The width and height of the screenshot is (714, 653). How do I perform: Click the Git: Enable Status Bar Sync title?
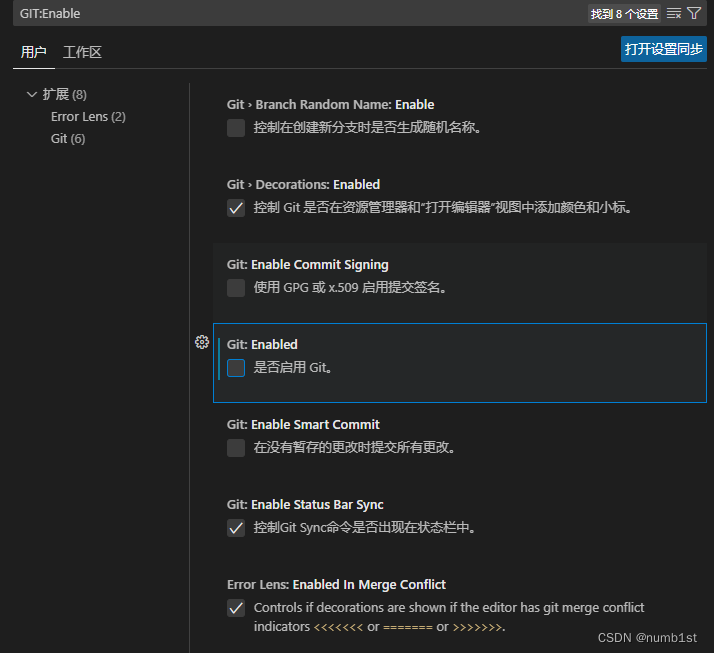pos(305,505)
